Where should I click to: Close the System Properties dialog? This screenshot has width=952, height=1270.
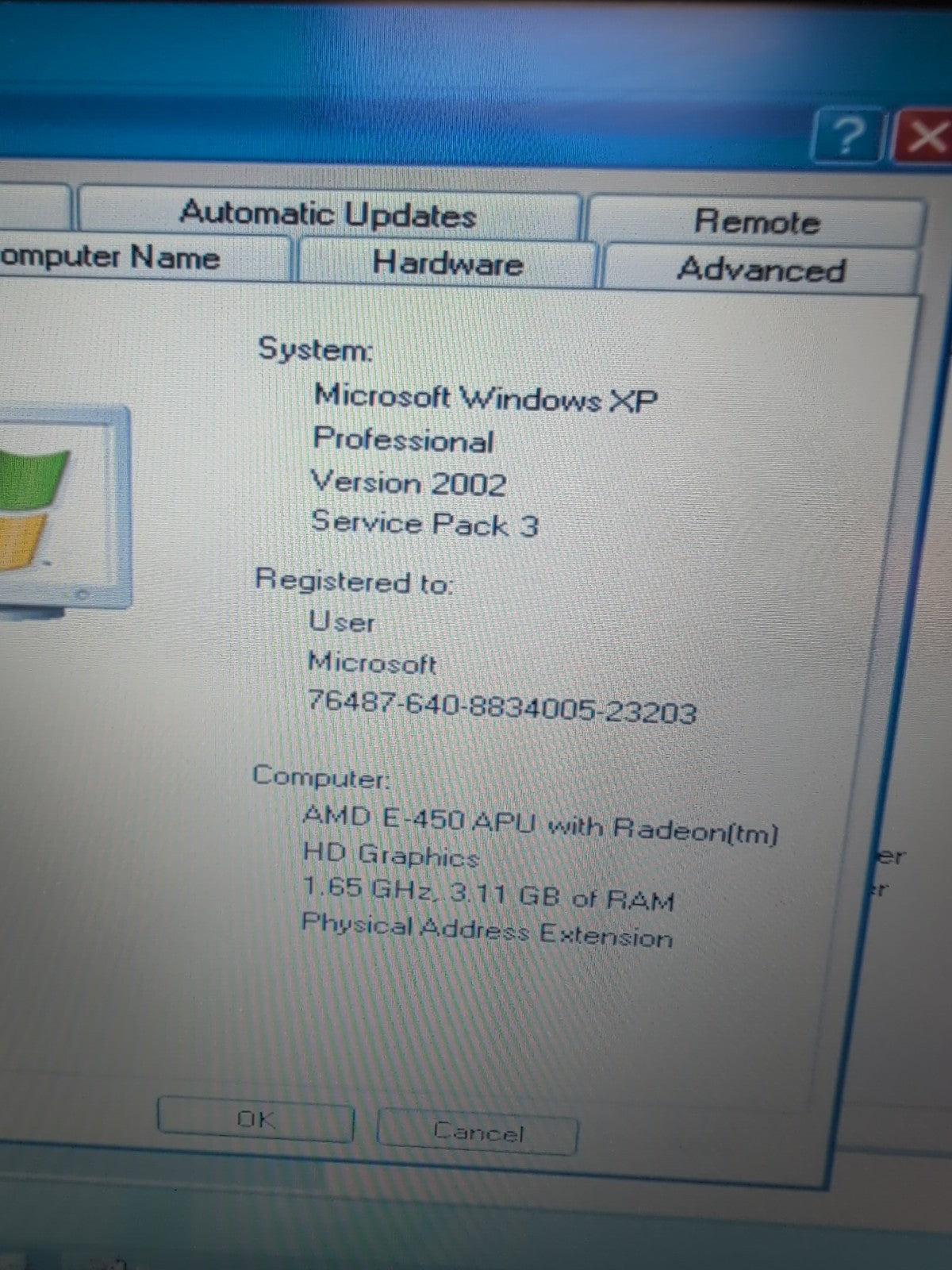coord(924,138)
